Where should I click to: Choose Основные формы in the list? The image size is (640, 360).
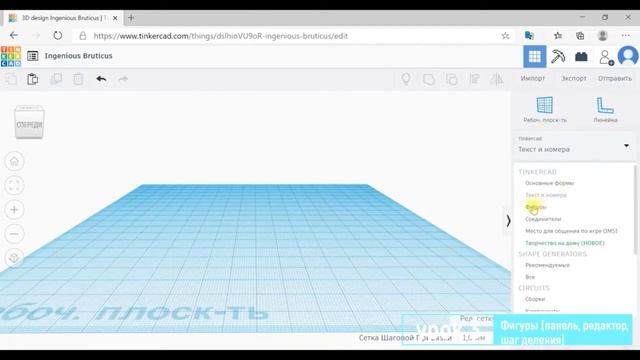click(x=549, y=183)
